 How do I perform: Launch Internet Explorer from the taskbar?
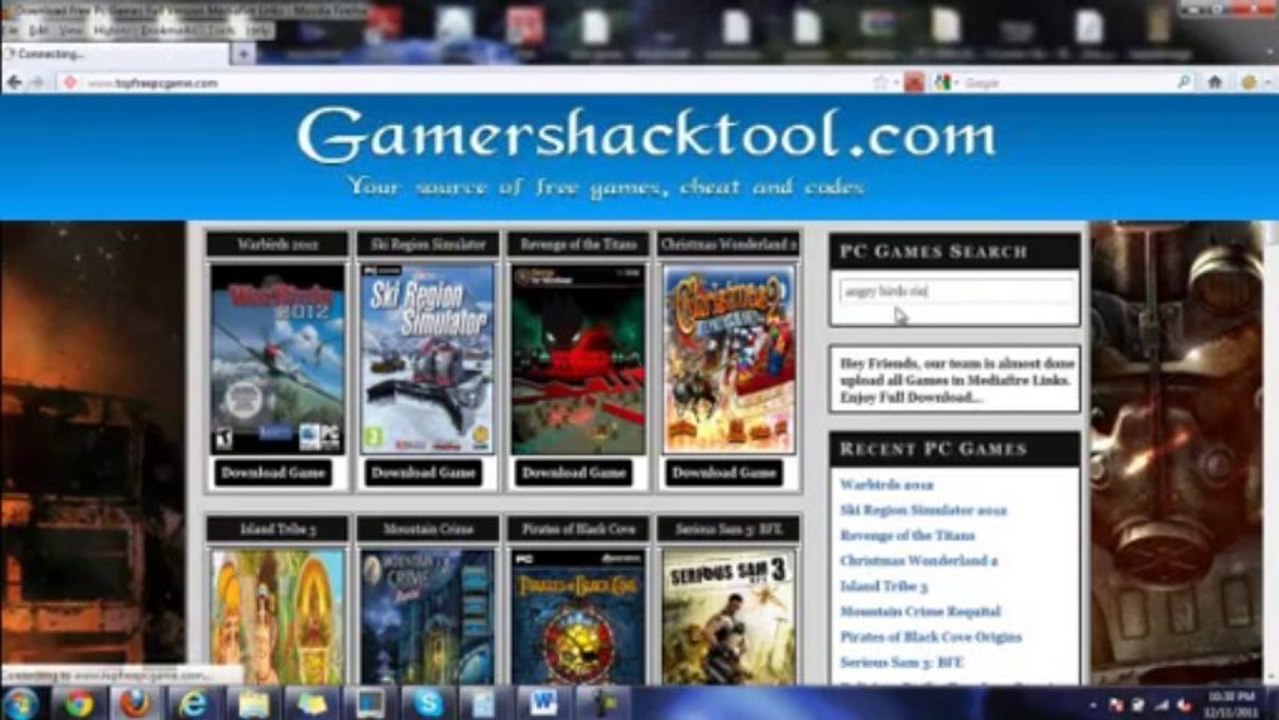click(x=193, y=704)
